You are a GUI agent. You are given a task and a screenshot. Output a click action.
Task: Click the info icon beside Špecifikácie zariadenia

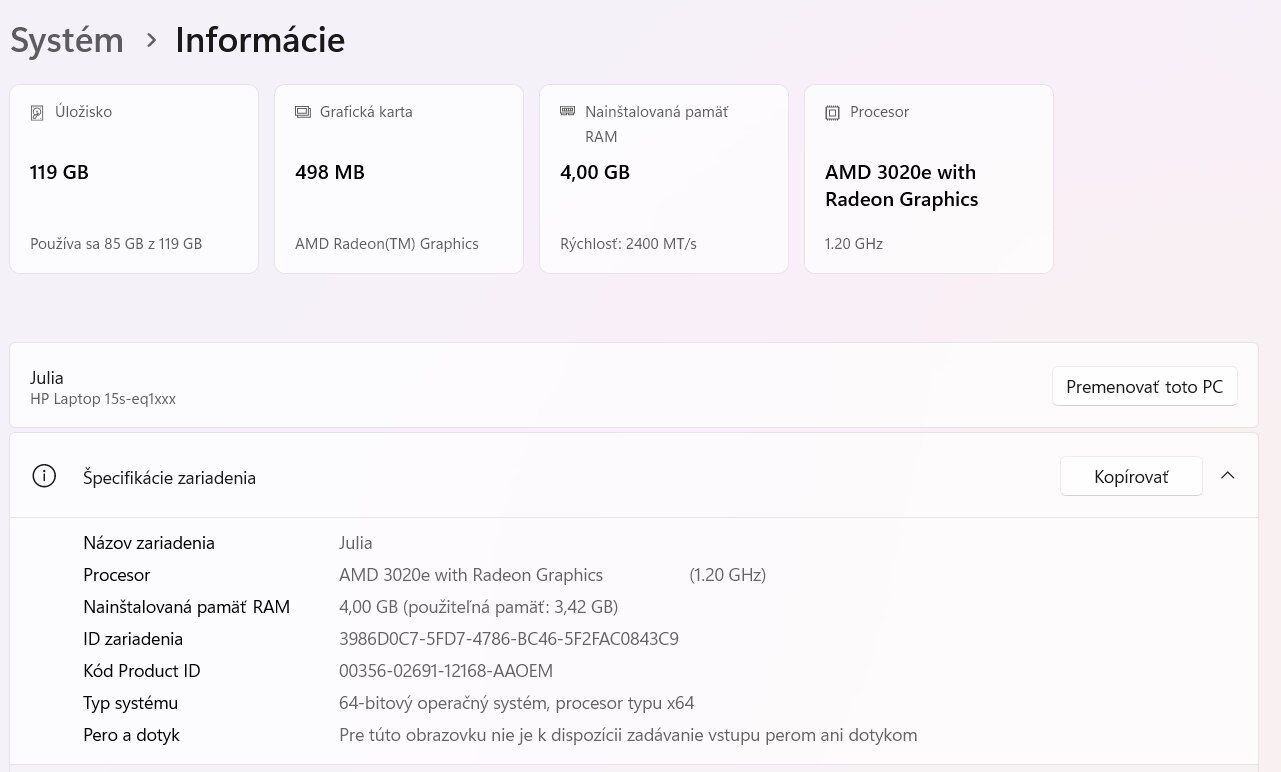(x=44, y=476)
